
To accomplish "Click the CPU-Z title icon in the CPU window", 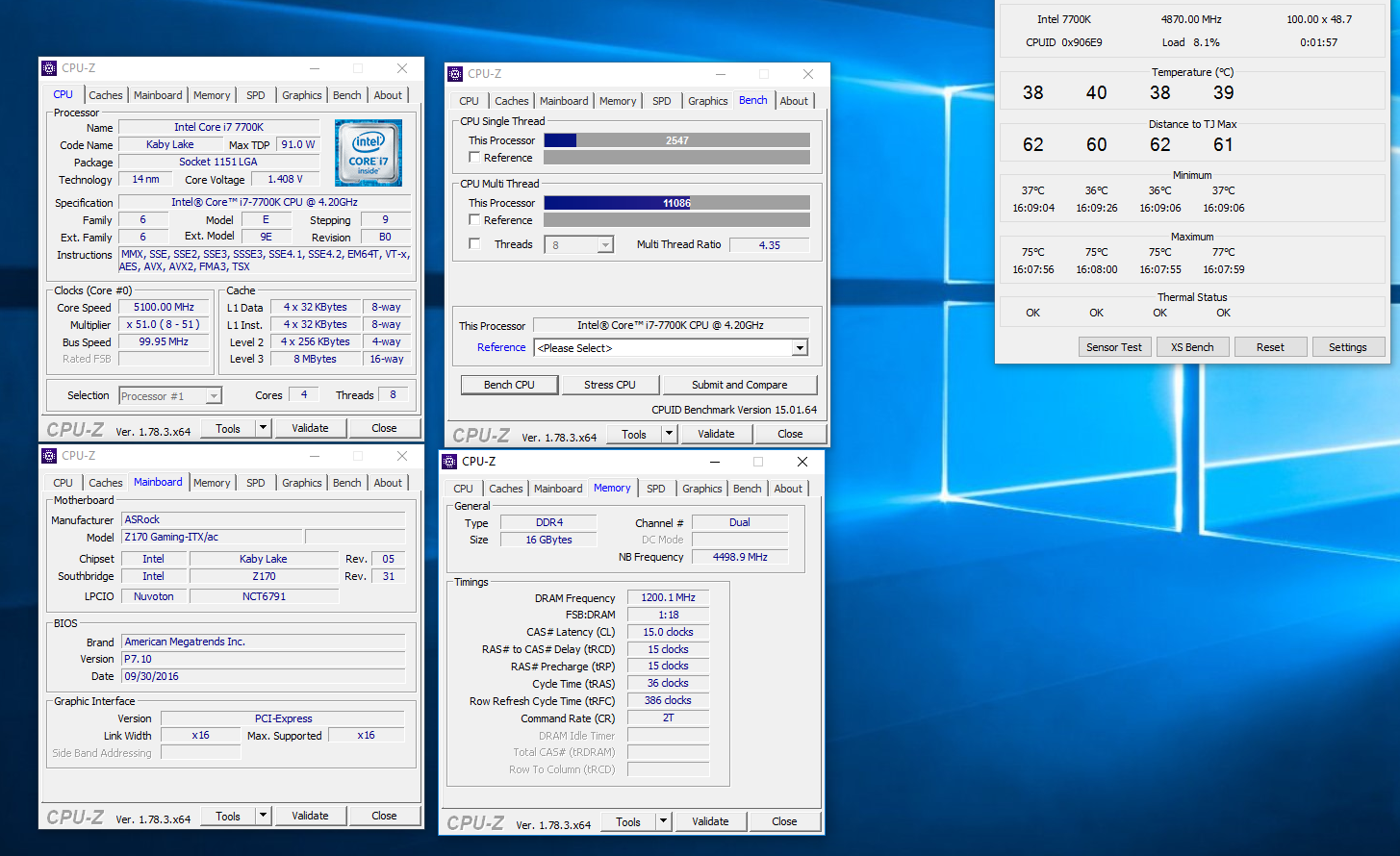I will pos(49,68).
